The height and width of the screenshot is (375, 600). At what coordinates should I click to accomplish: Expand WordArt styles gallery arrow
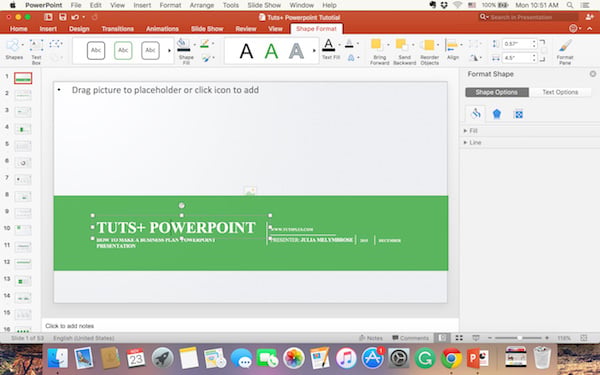click(x=315, y=51)
